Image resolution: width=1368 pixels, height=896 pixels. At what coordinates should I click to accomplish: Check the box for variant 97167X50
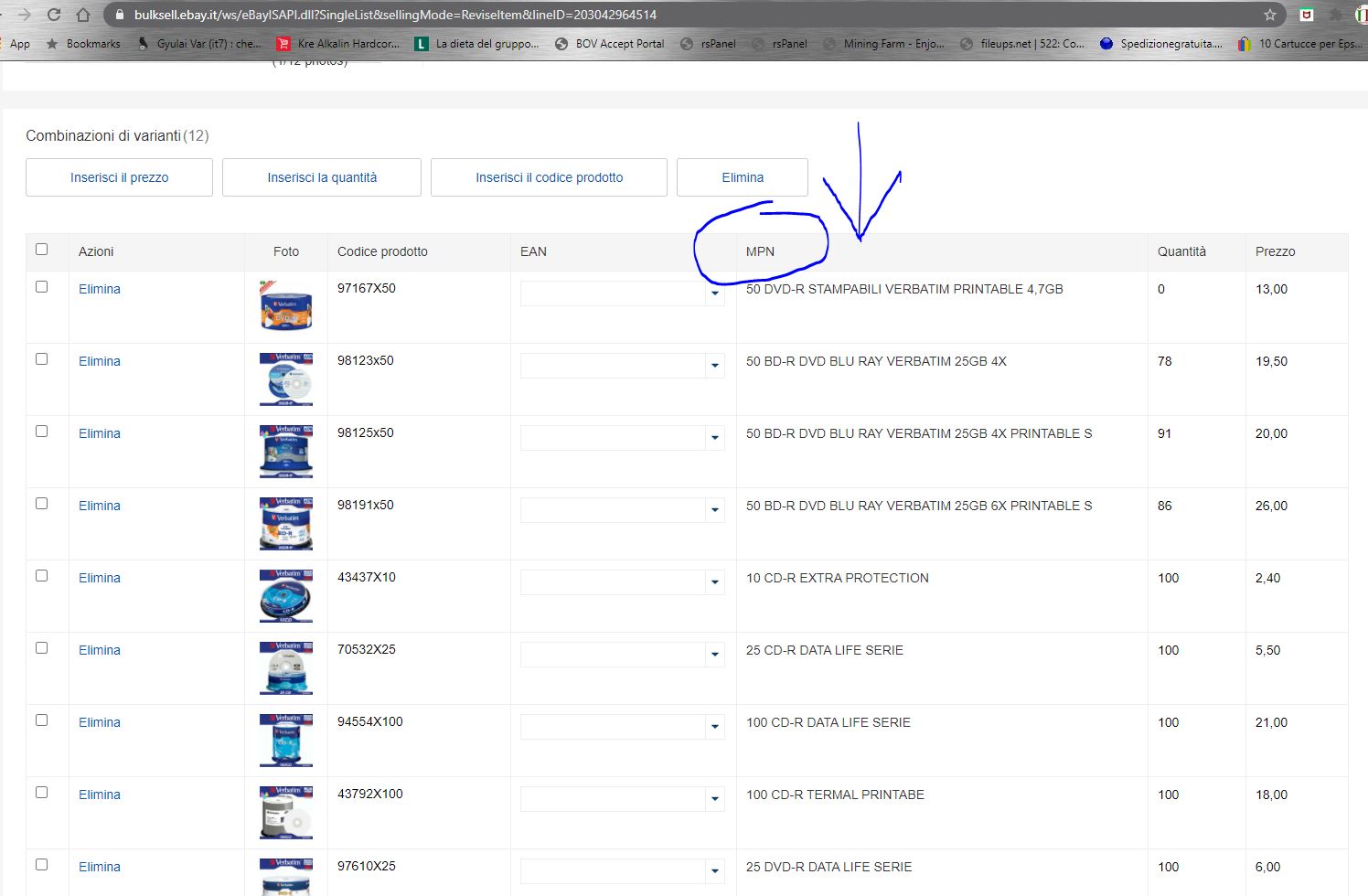[41, 286]
